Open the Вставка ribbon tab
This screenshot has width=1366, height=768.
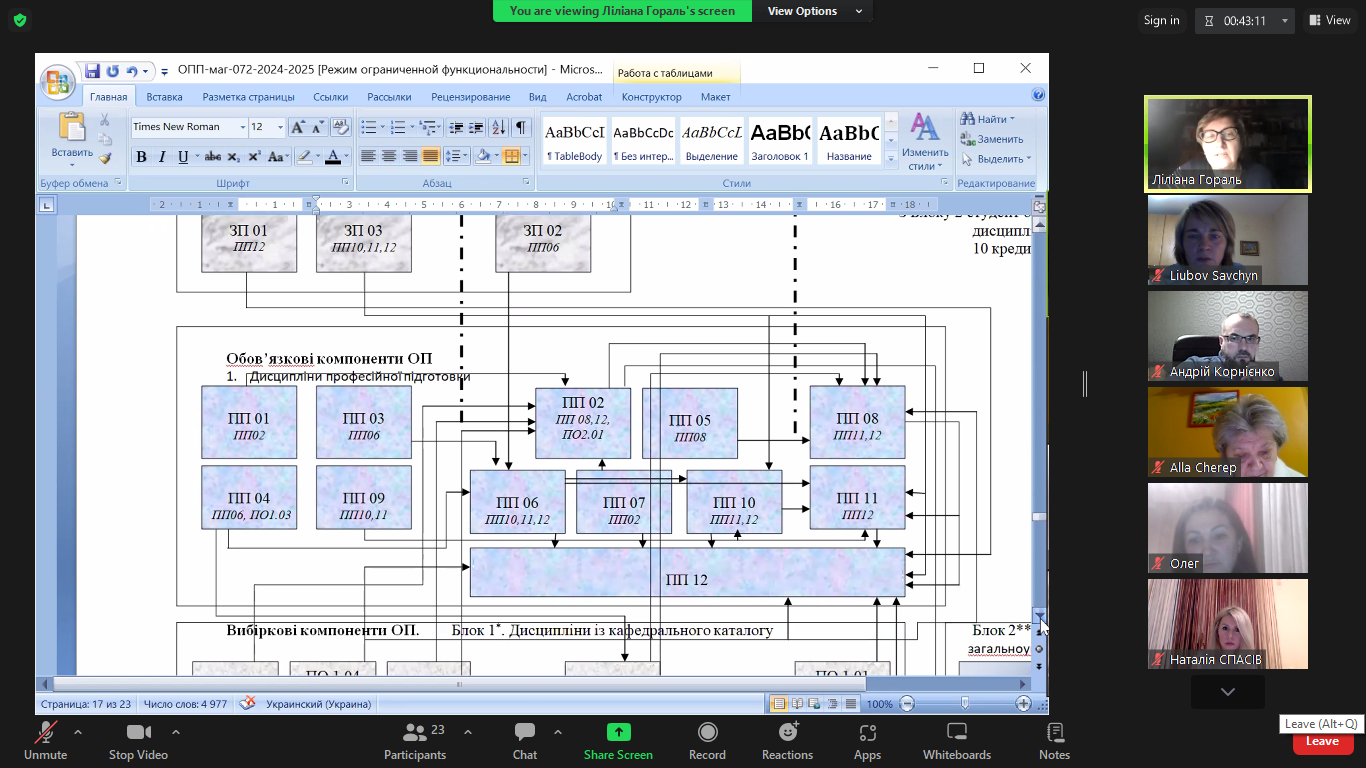(164, 97)
